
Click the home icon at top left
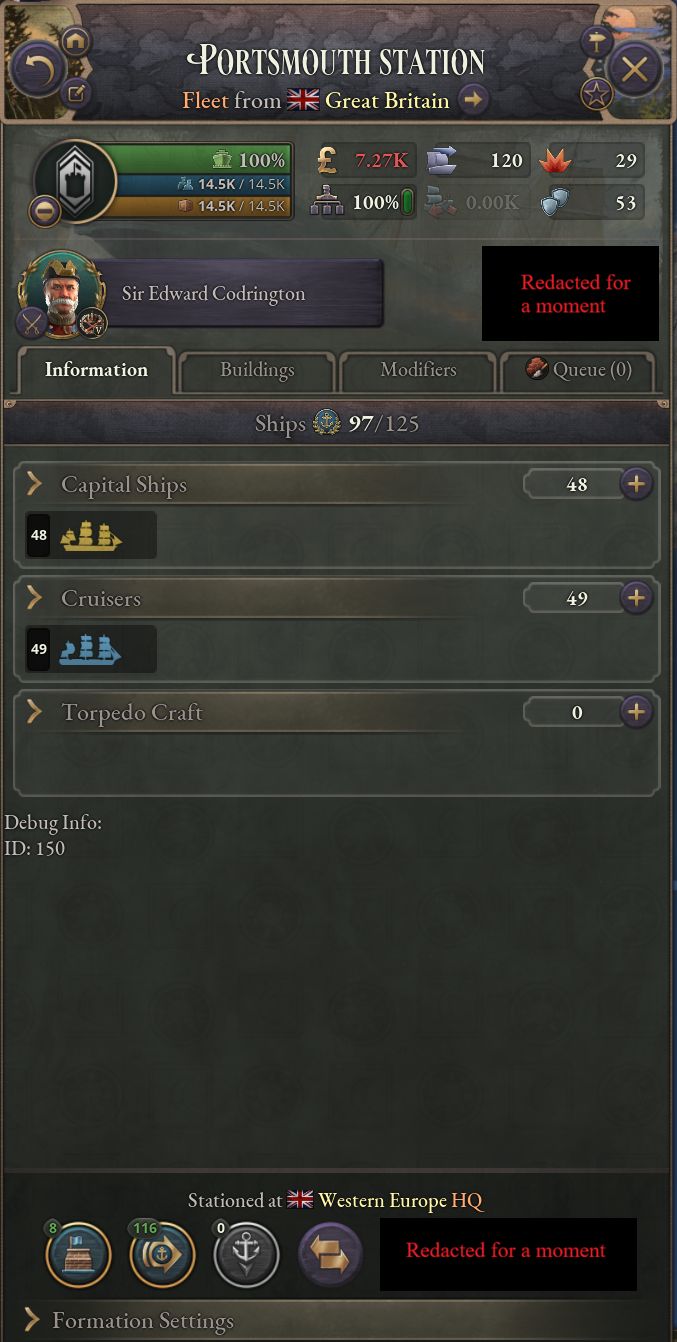tap(76, 41)
